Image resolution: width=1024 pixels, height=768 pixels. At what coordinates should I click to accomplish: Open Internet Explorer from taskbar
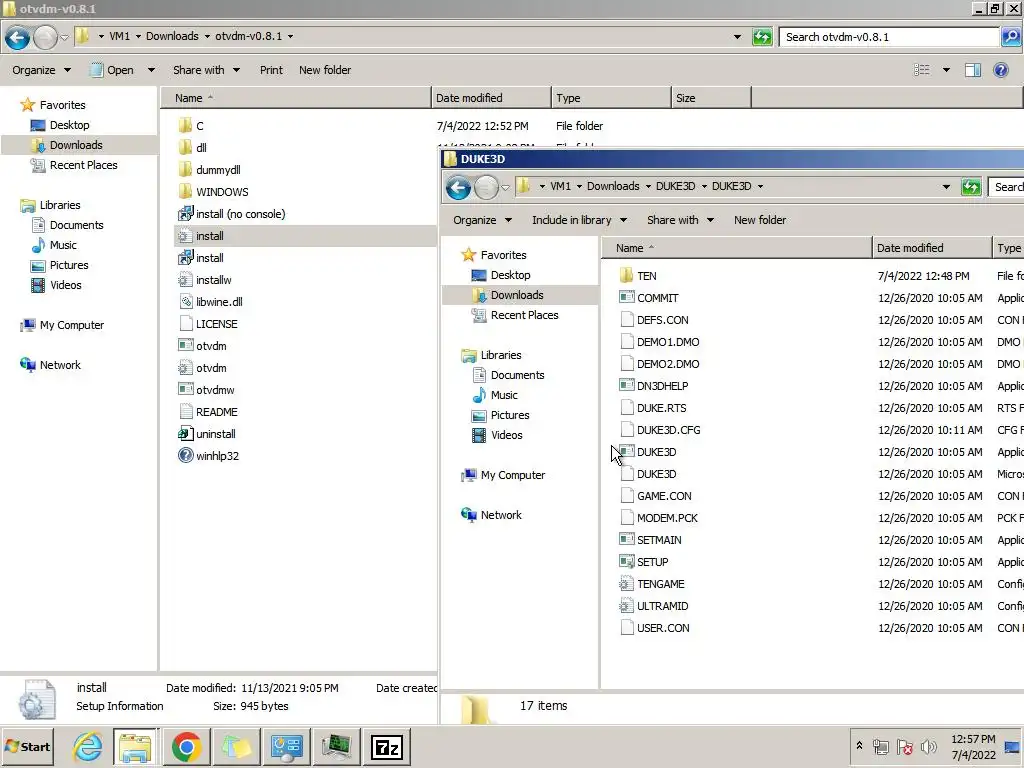[x=88, y=747]
